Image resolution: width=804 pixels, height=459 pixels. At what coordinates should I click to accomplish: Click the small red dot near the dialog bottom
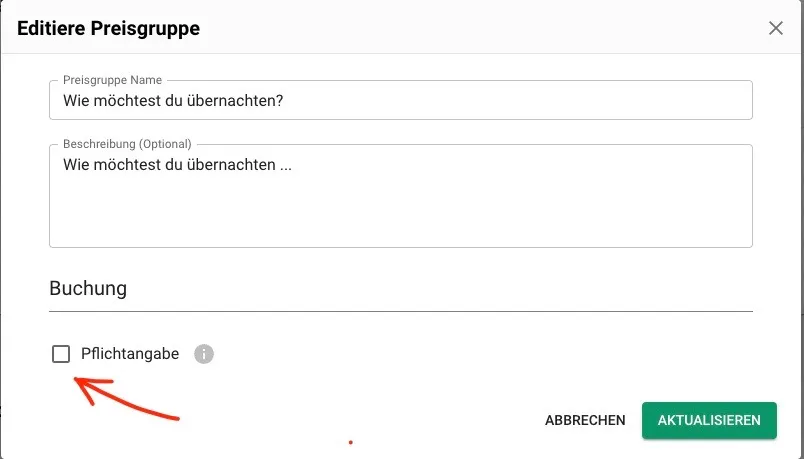pos(351,442)
